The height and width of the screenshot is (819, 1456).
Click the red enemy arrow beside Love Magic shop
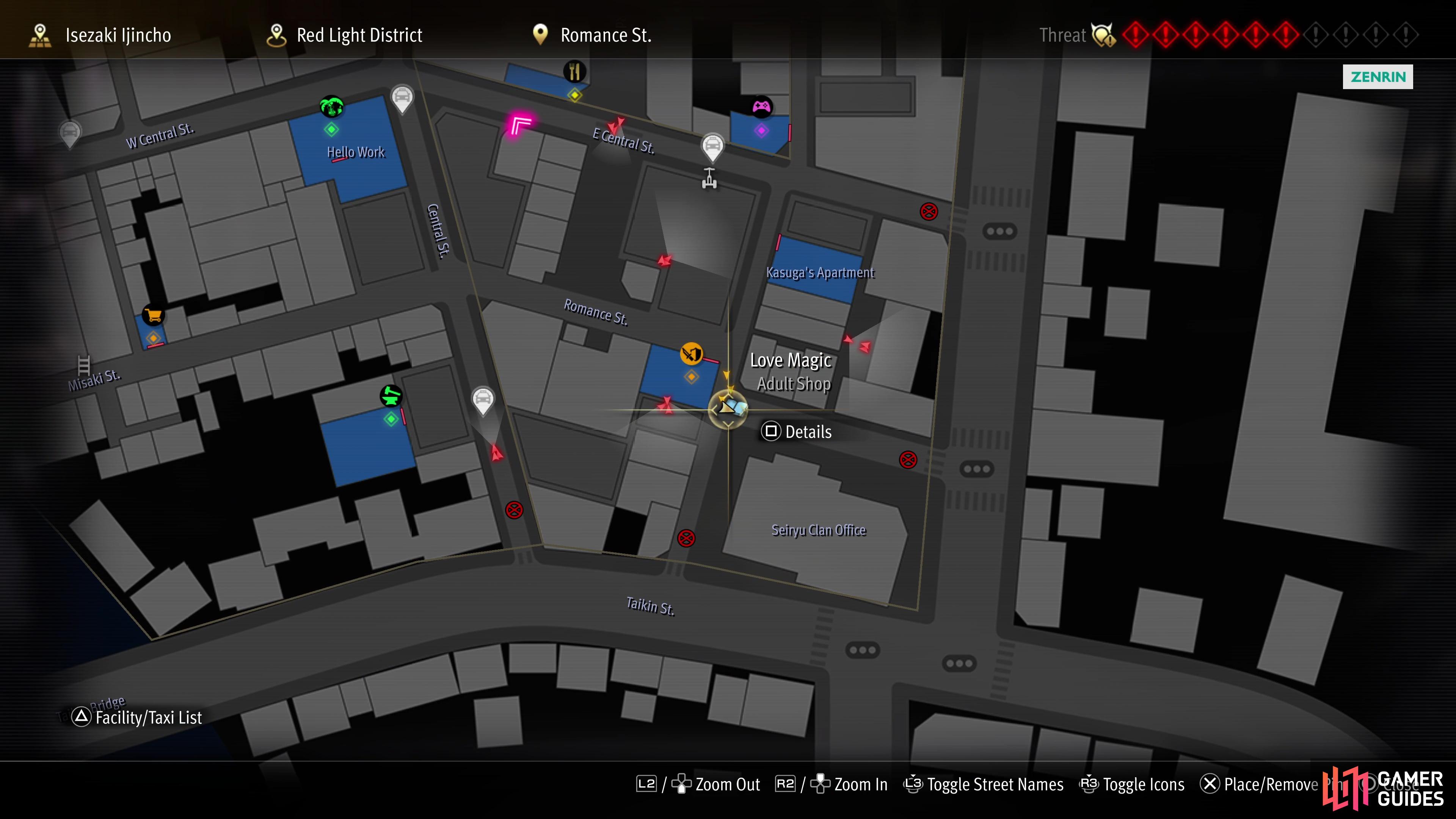point(666,405)
